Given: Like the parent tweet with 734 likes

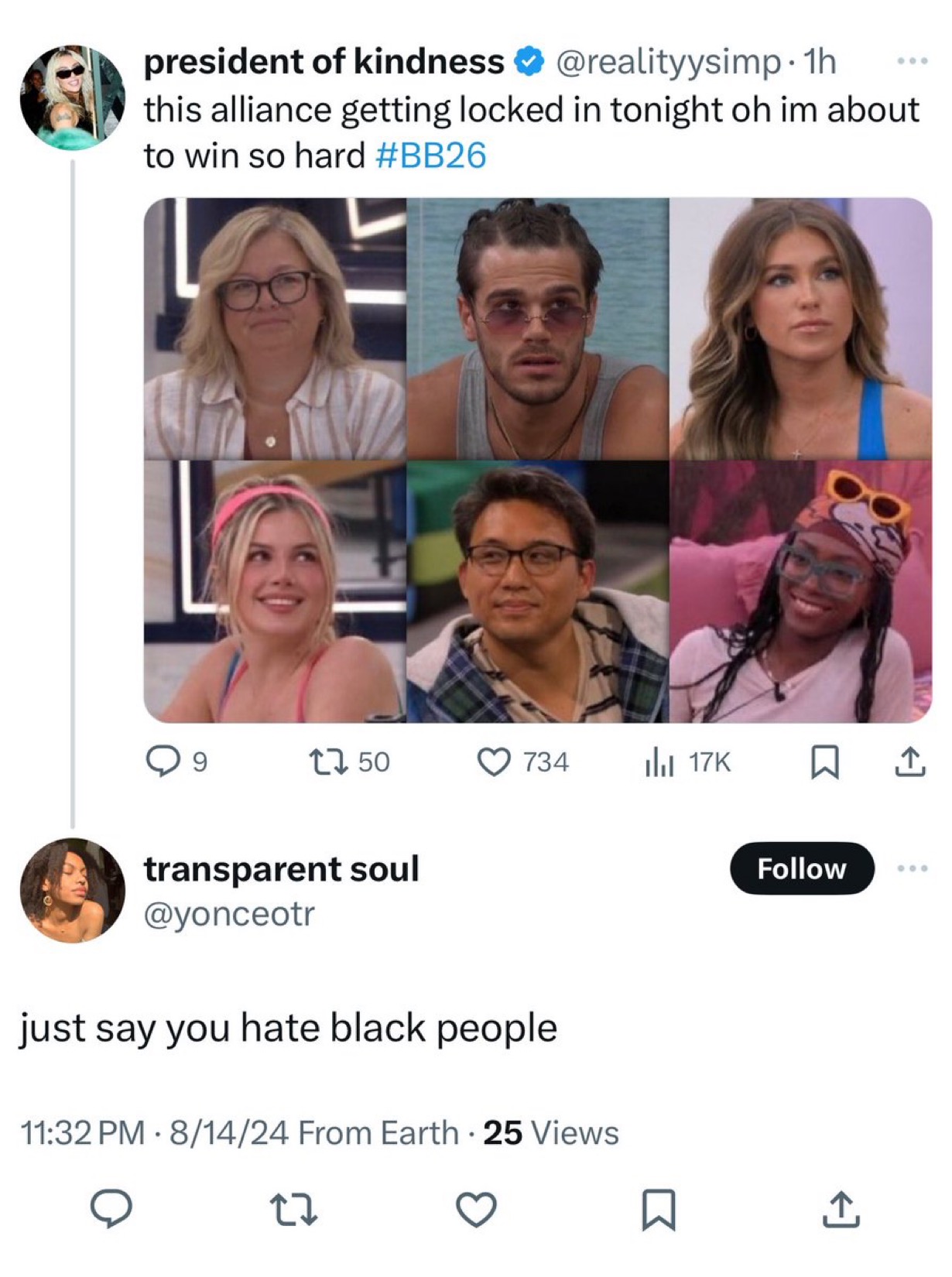Looking at the screenshot, I should (522, 762).
